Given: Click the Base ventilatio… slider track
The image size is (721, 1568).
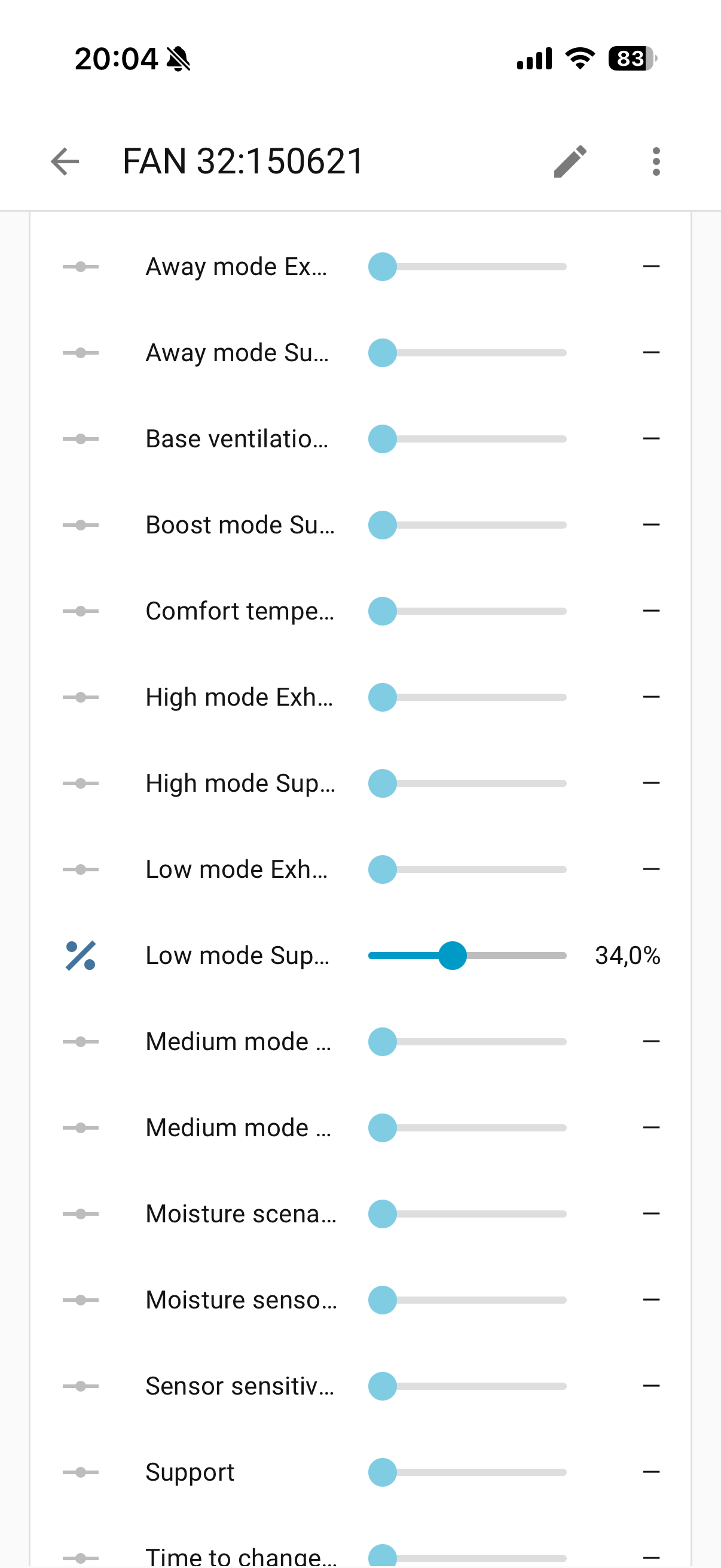Looking at the screenshot, I should click(468, 439).
